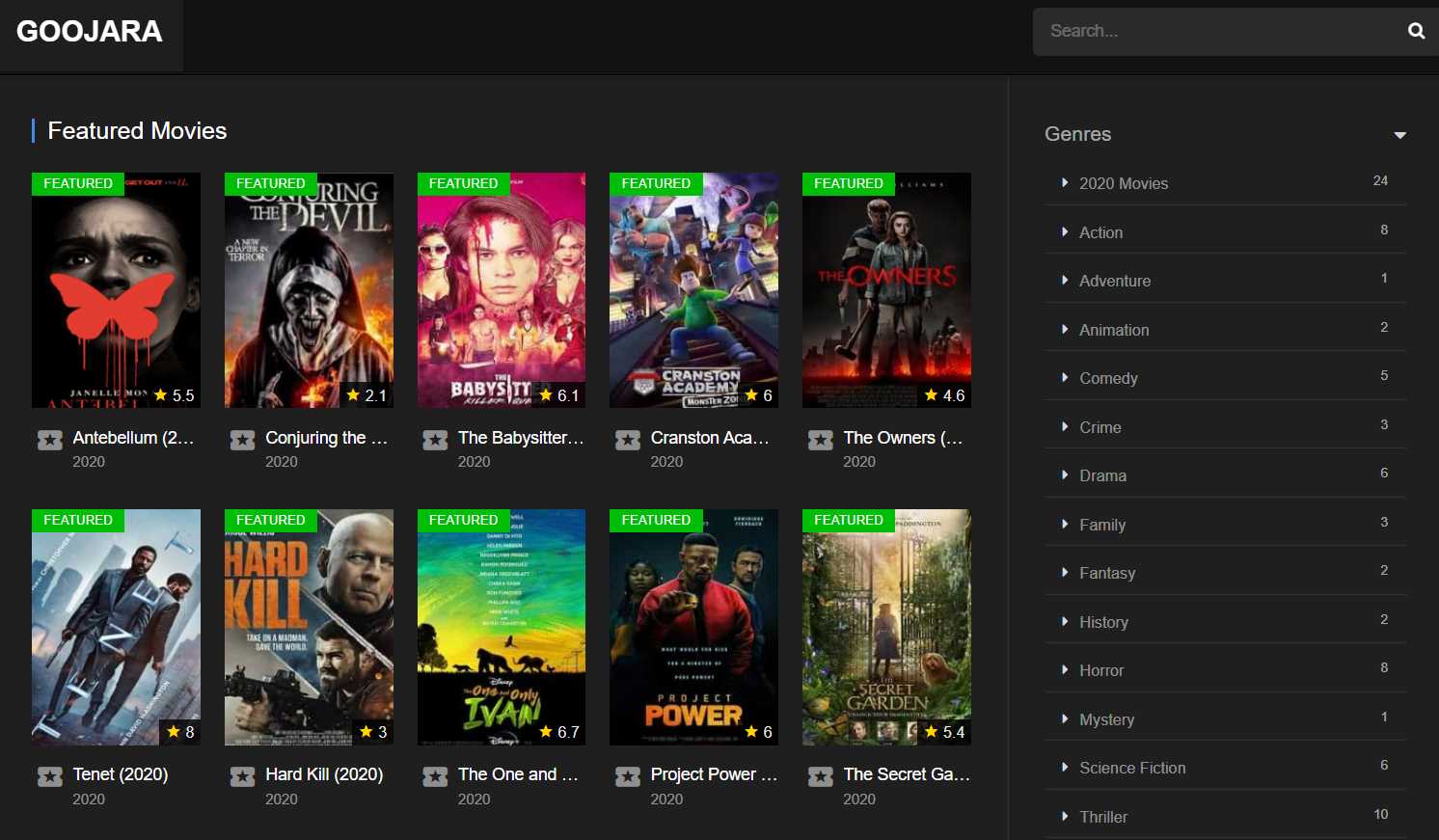Screen dimensions: 1439x840
Task: Expand the Action genre arrow
Action: coord(1065,231)
